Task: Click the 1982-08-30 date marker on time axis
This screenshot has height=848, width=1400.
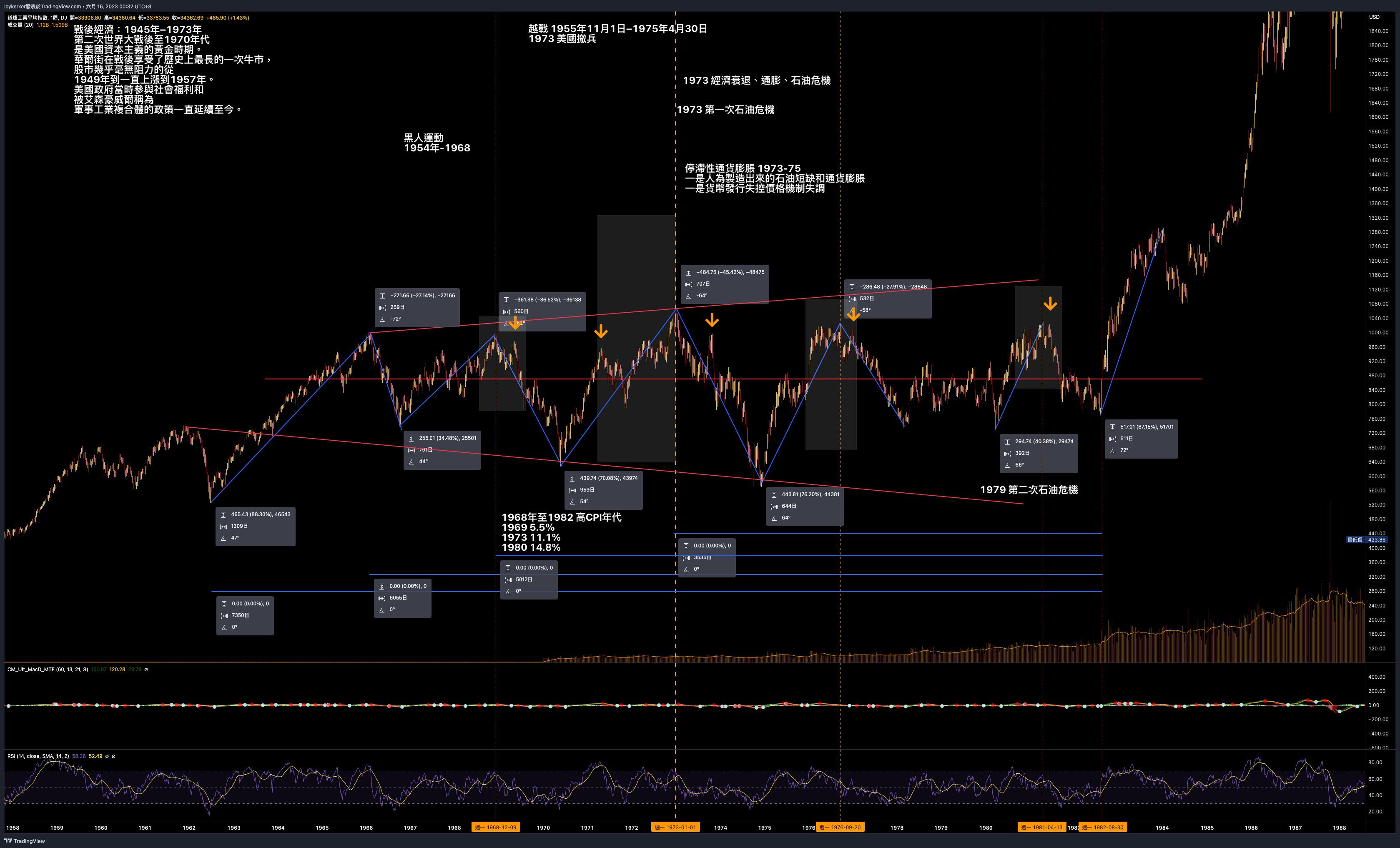Action: (x=1103, y=828)
